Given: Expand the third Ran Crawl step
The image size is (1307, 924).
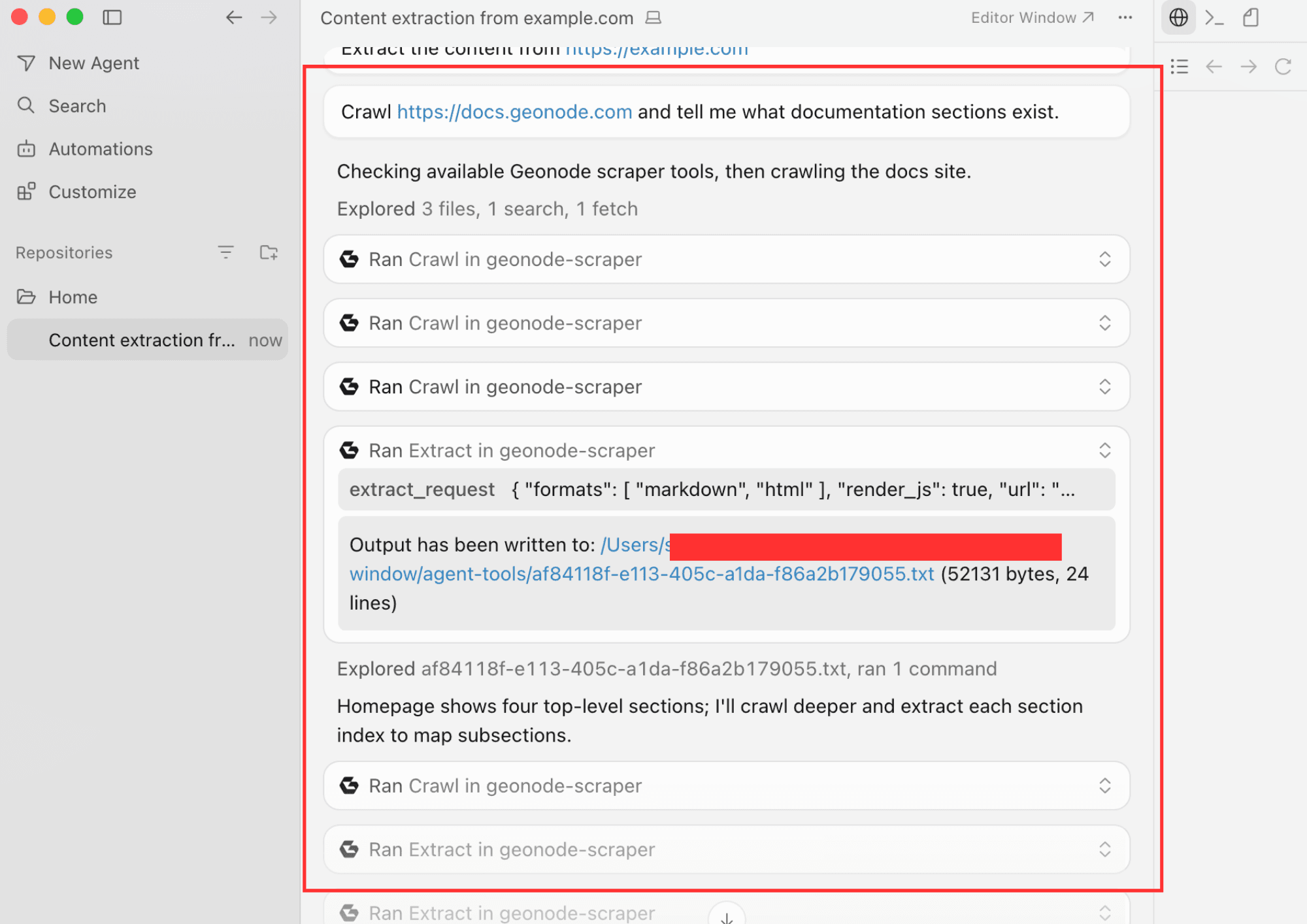Looking at the screenshot, I should click(727, 387).
